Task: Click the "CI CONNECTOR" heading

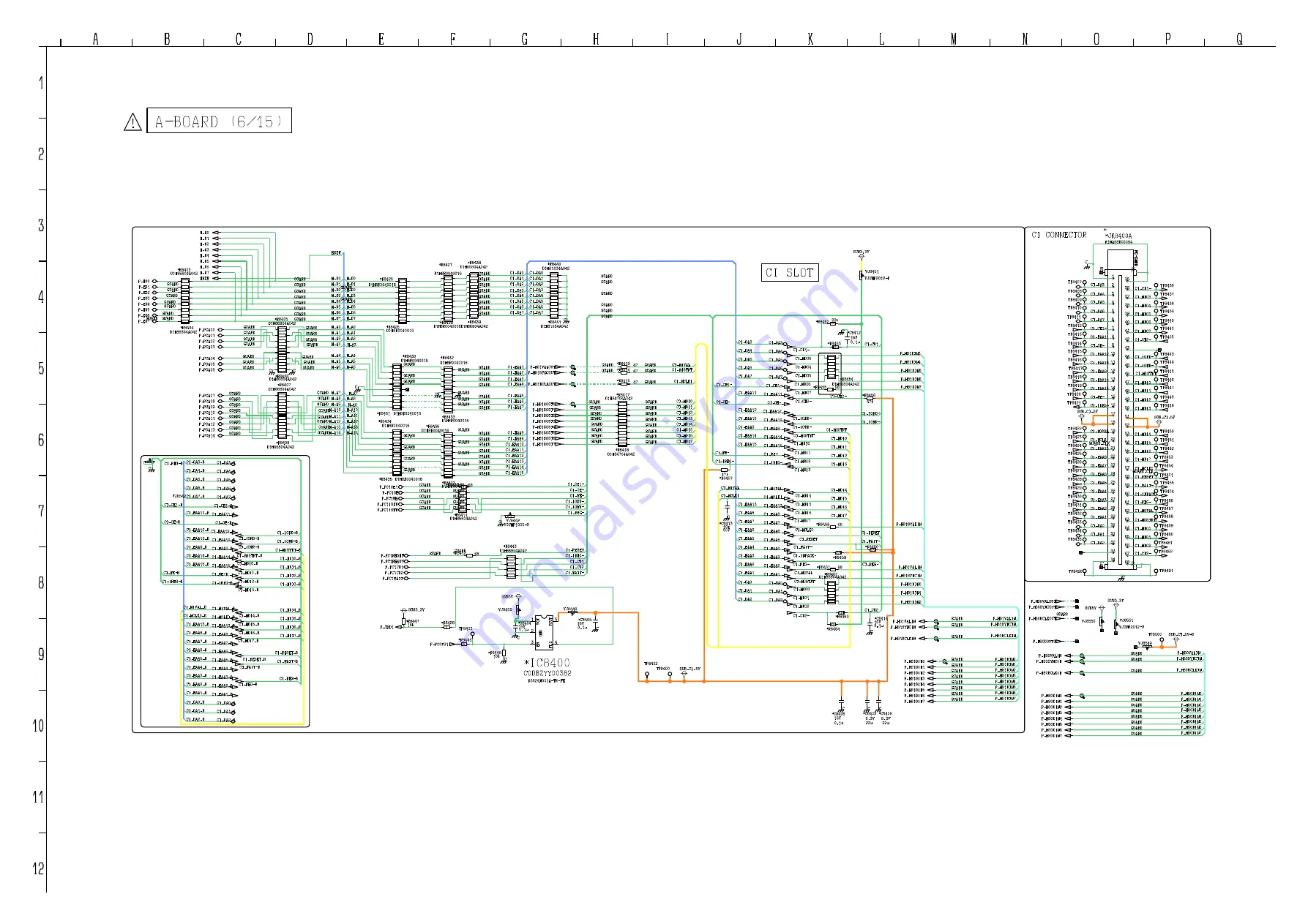Action: tap(1058, 235)
